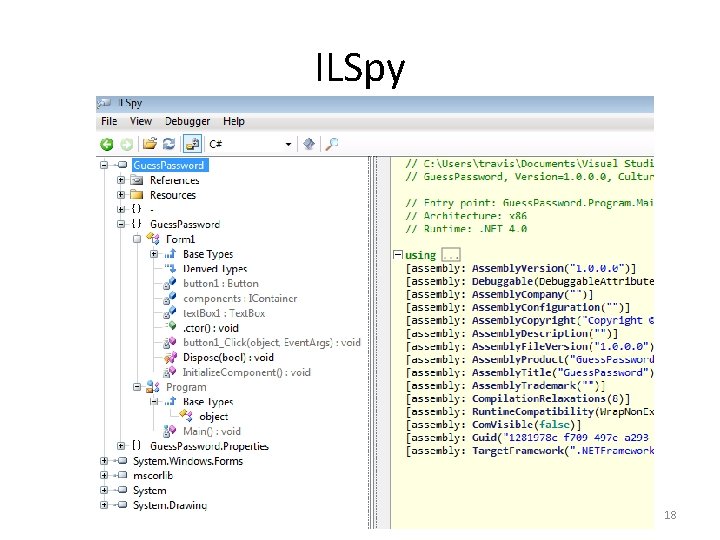This screenshot has height=540, width=720.
Task: Open the Debugger menu
Action: (187, 121)
